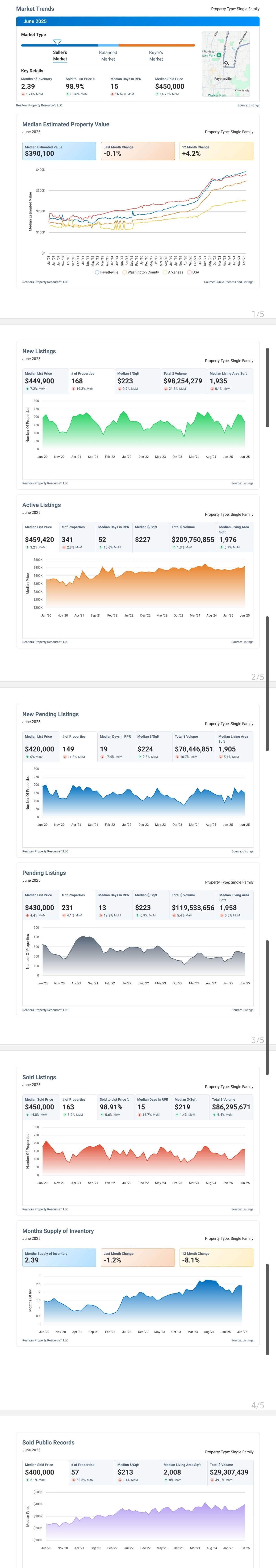
Task: Click the home marker on the Fayetteville map
Action: tap(226, 64)
